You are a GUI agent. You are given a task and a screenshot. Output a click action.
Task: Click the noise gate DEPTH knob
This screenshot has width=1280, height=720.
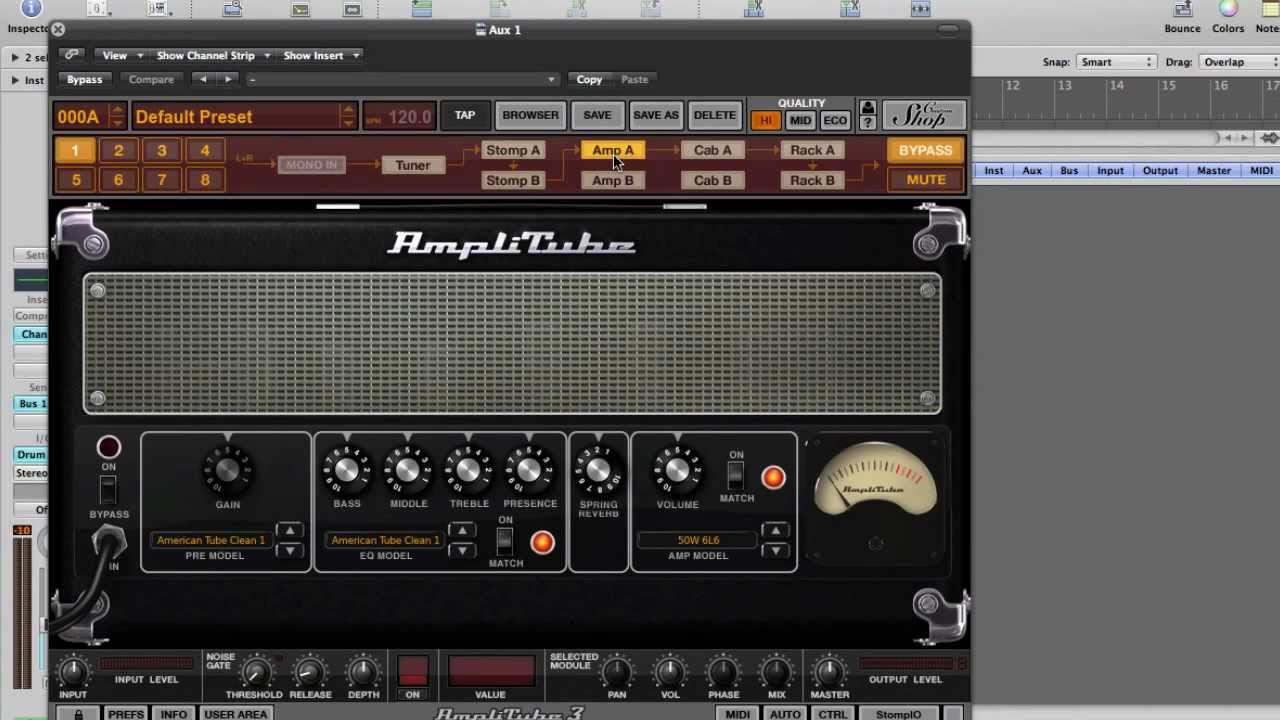point(363,672)
